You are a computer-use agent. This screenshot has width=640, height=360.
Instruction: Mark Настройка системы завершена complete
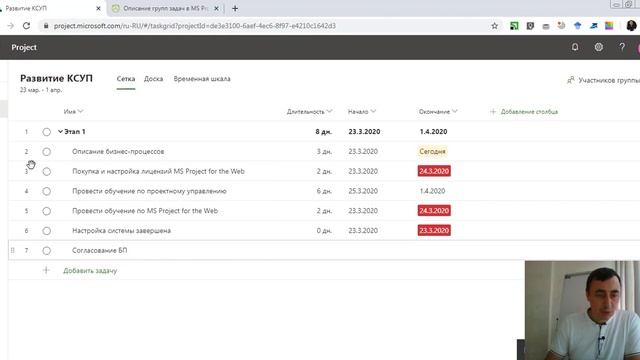(x=47, y=231)
